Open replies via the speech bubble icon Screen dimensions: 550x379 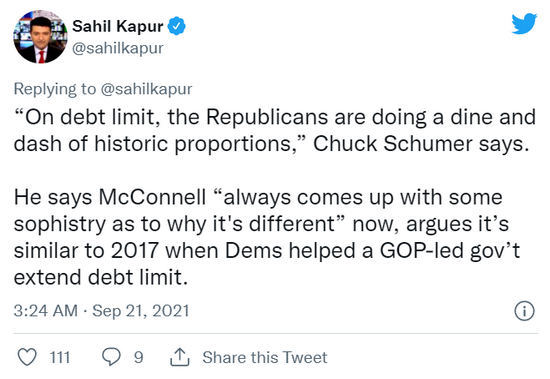(111, 357)
